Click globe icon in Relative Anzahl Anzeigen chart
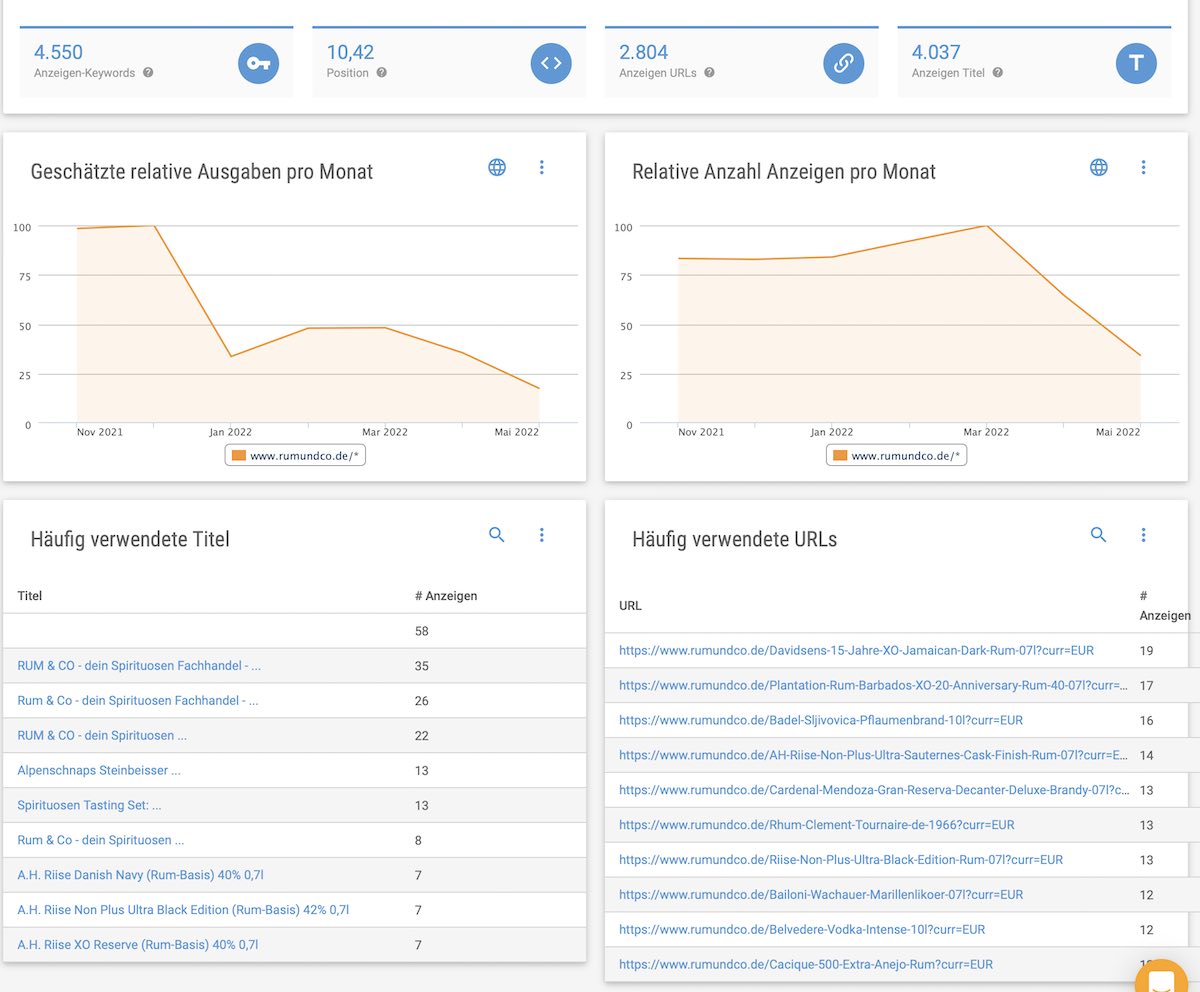This screenshot has width=1200, height=992. pyautogui.click(x=1099, y=167)
